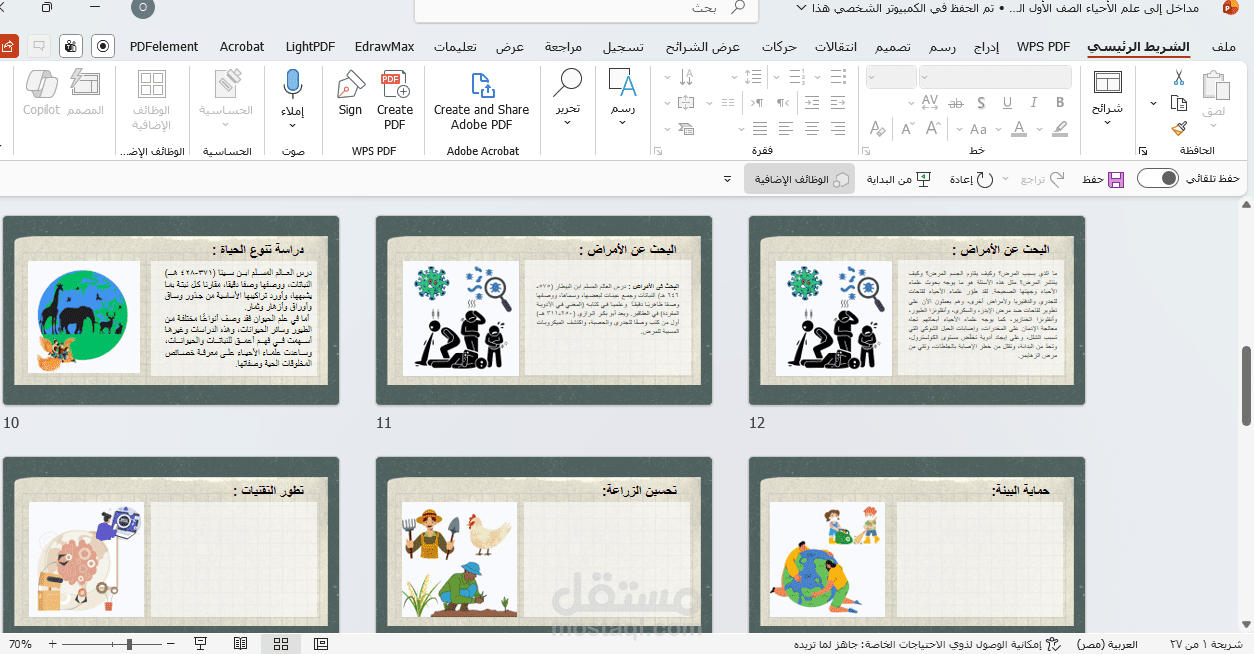Click the Copy icon in clipboard group

tap(1179, 103)
